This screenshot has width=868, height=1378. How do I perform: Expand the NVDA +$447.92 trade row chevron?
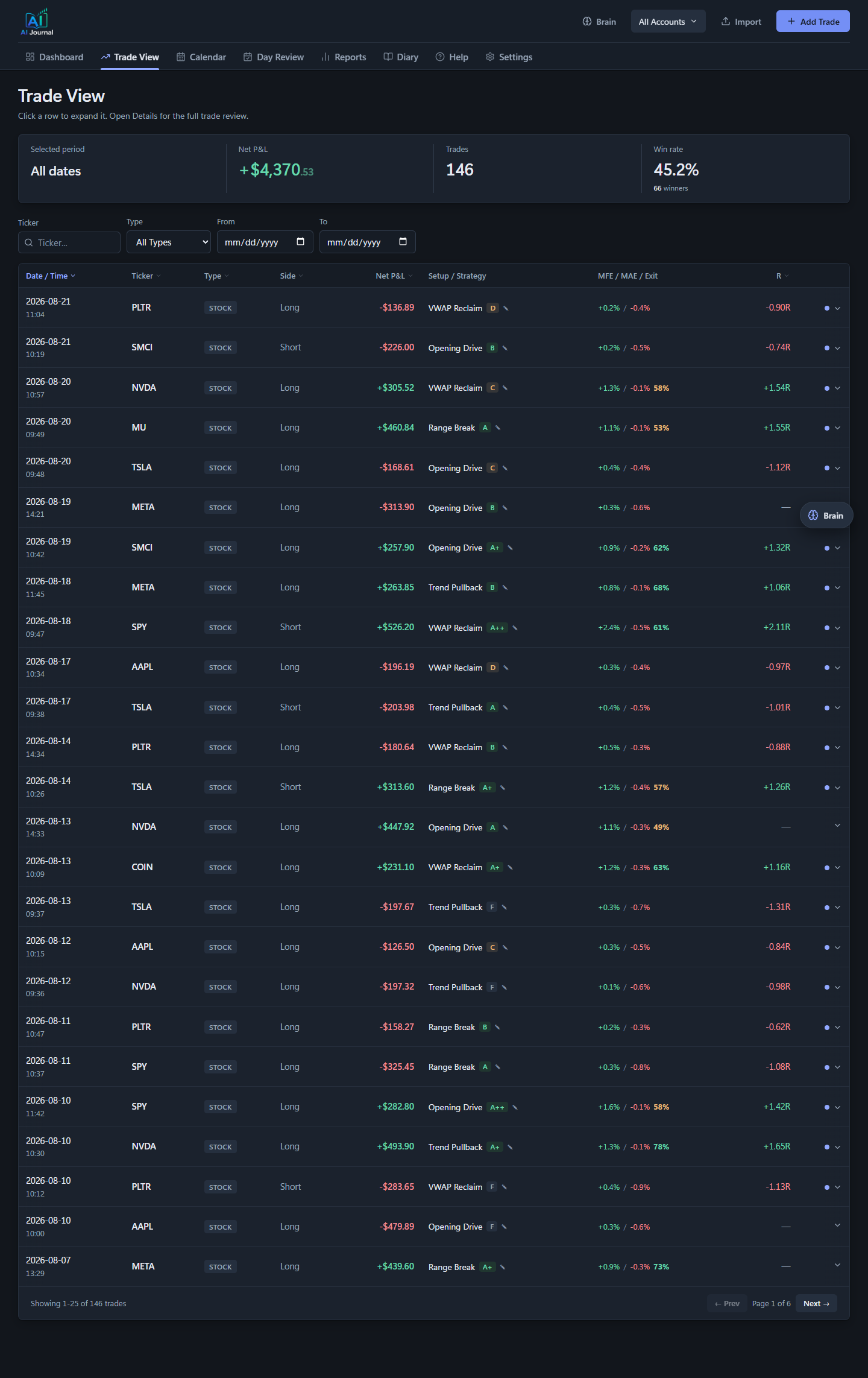837,825
